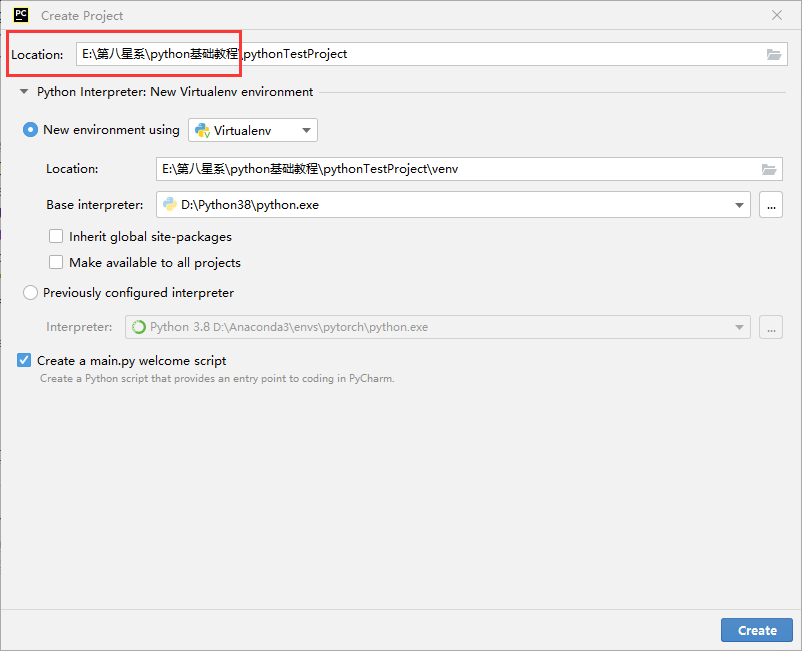Click python icon in Base interpreter field

coord(170,205)
